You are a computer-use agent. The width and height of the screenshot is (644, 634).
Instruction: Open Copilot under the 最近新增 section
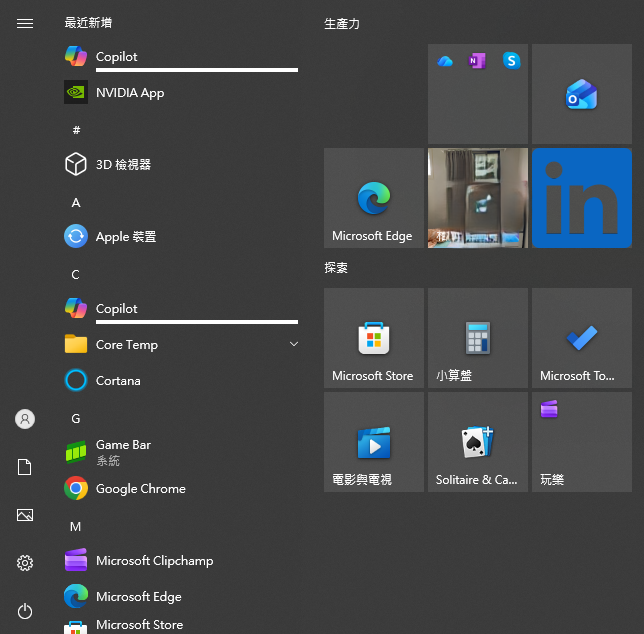click(x=181, y=56)
